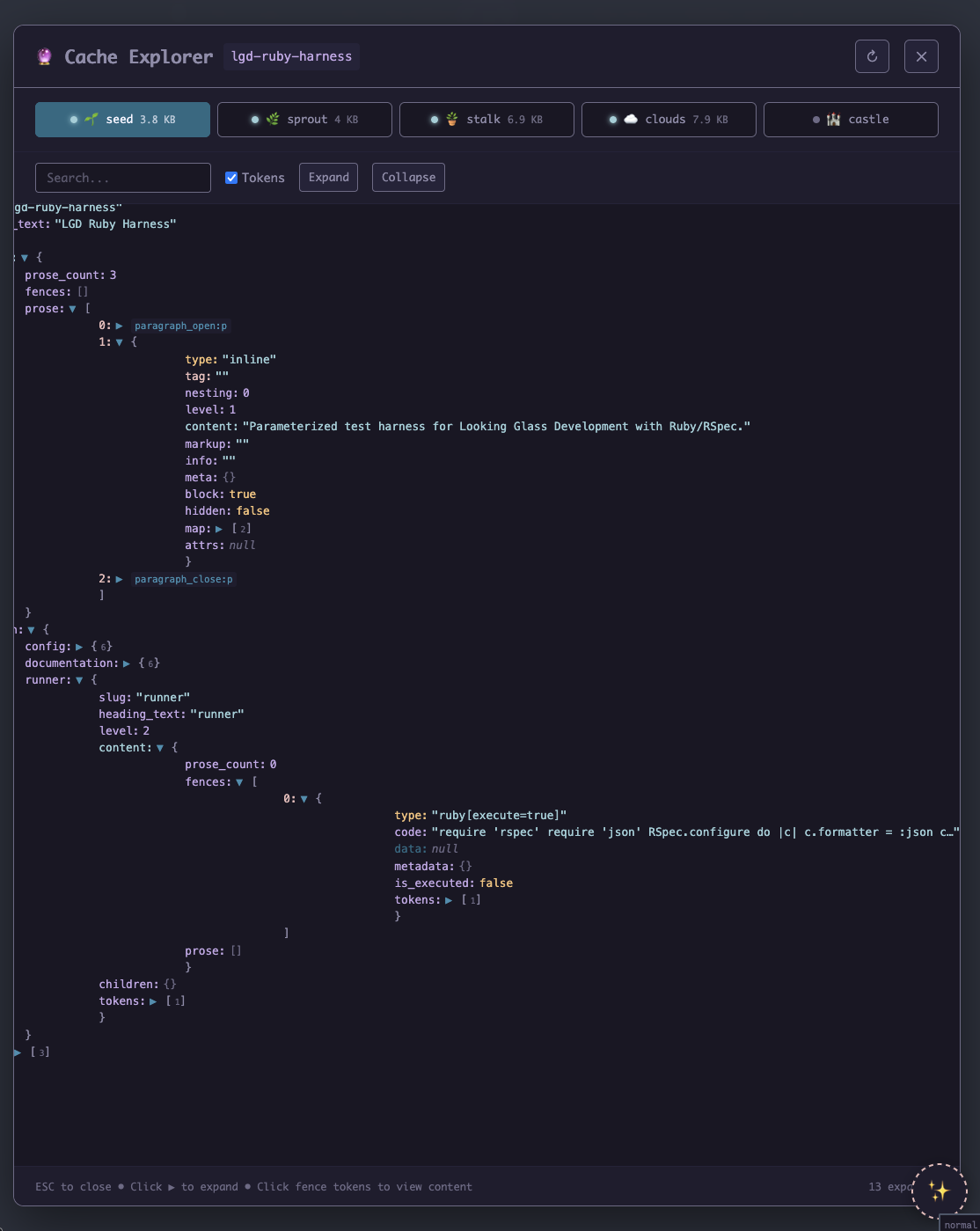980x1231 pixels.
Task: Click the sparkles floating action icon
Action: pos(940,1191)
